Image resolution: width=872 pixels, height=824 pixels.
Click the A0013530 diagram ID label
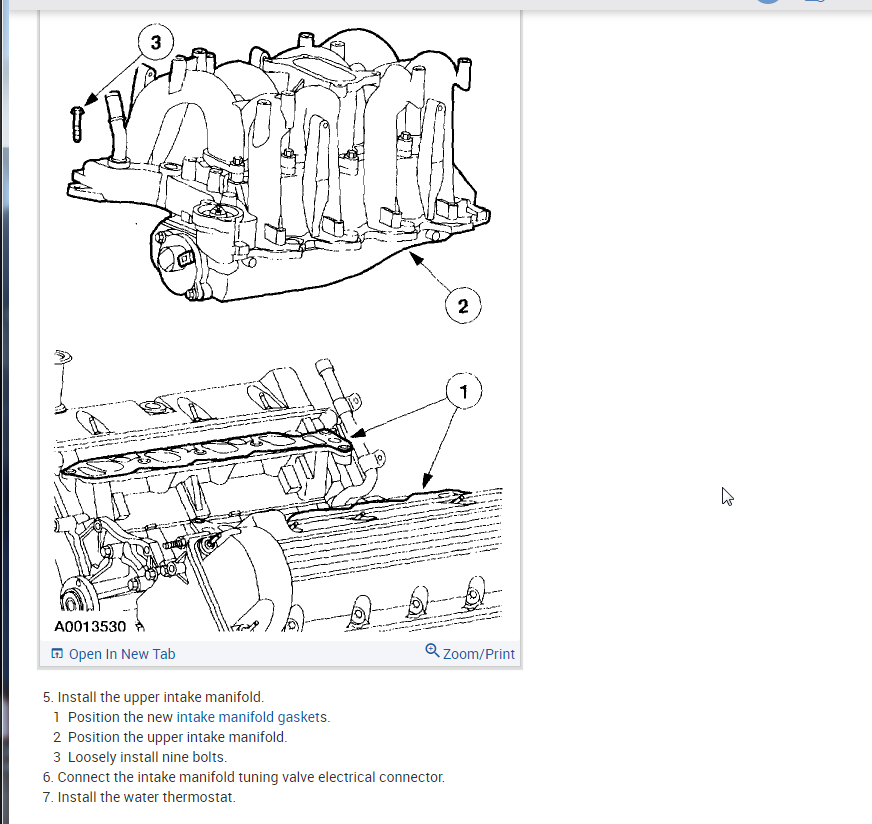(x=90, y=626)
